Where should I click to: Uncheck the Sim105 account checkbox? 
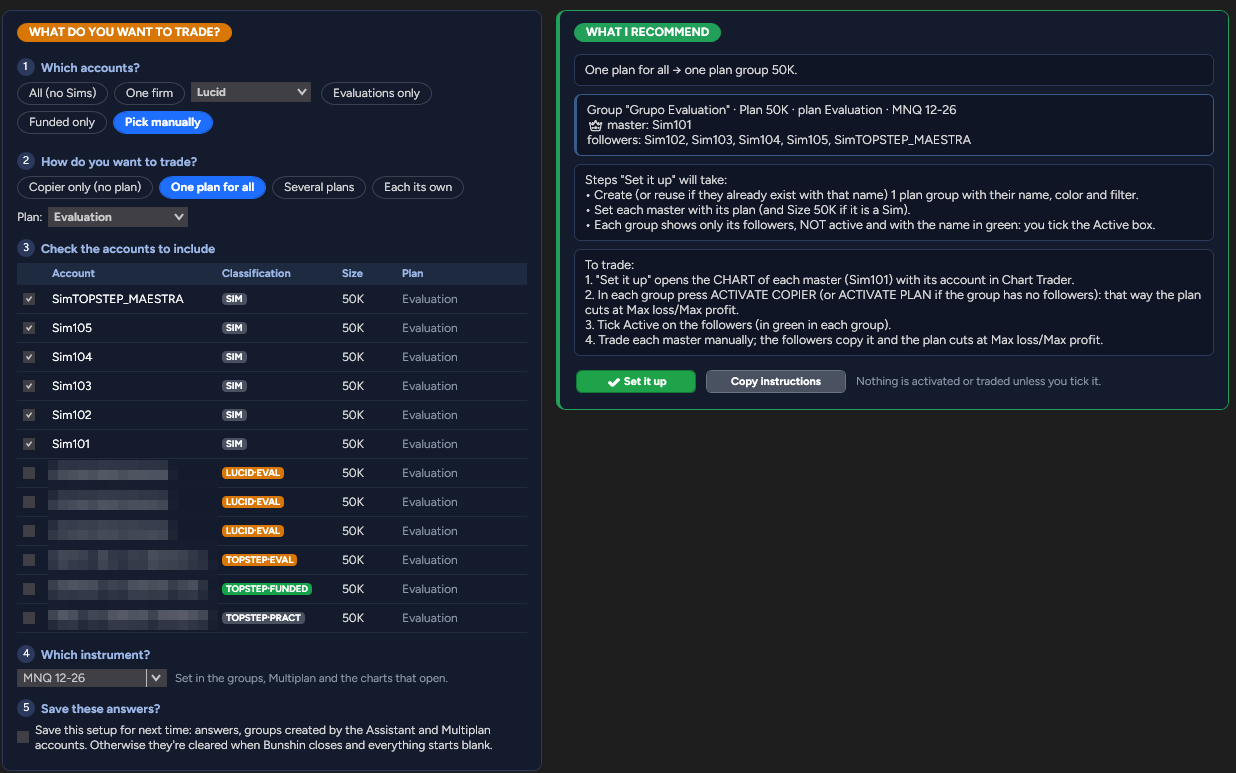(29, 328)
